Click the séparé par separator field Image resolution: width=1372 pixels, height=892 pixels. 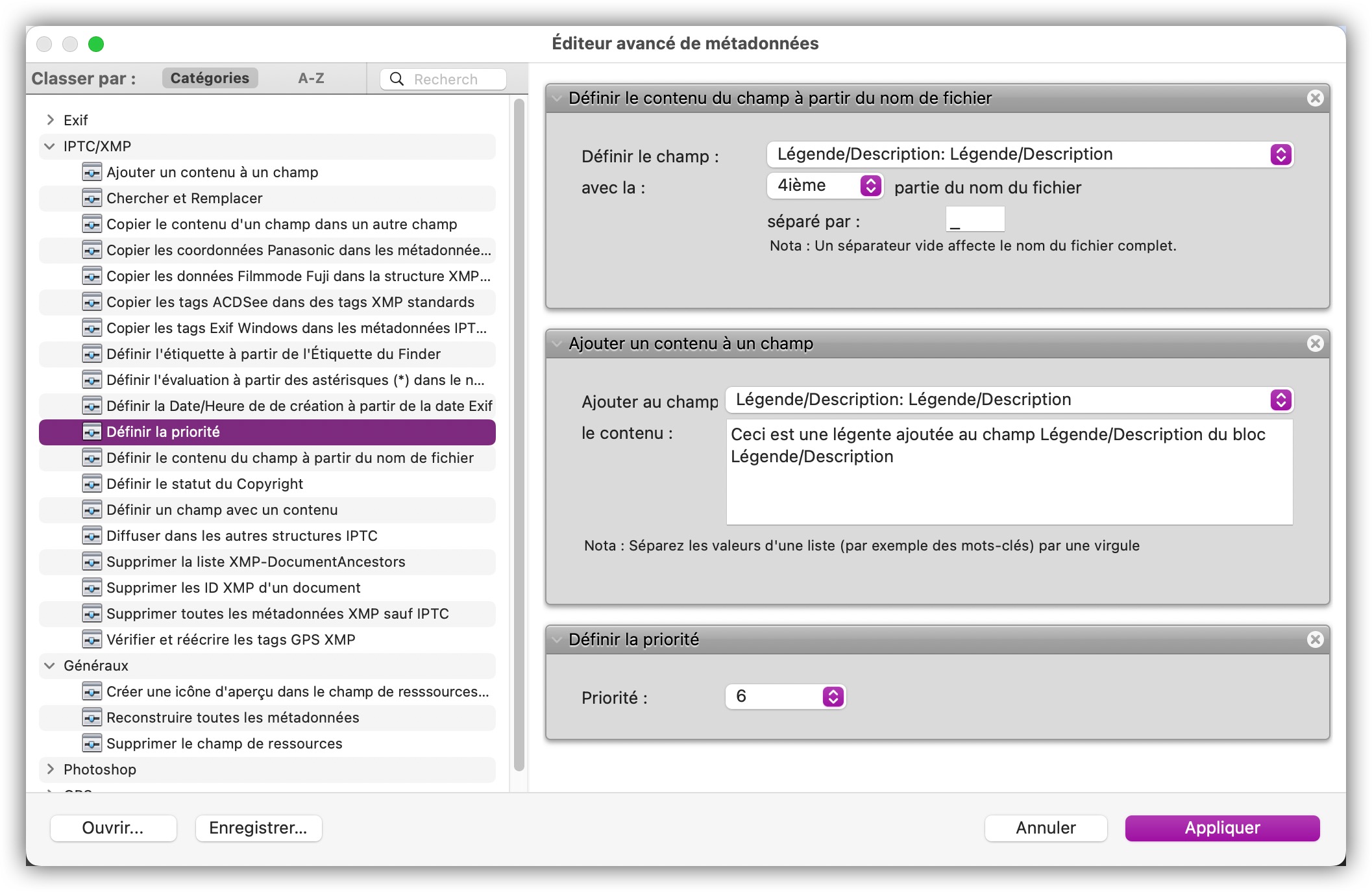tap(975, 220)
